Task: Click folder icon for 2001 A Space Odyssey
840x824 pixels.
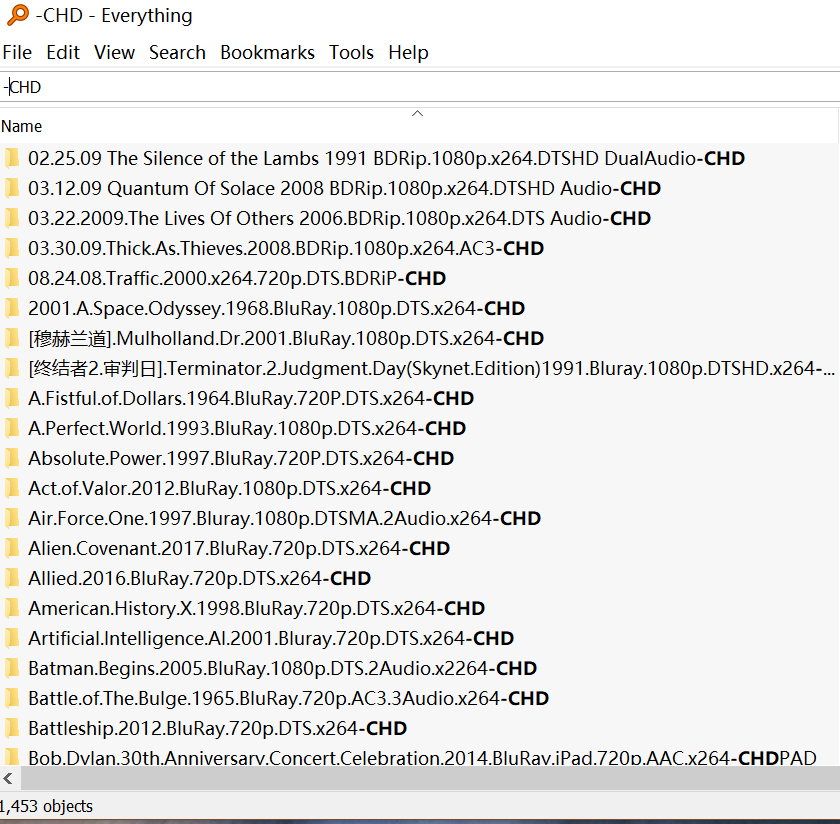Action: click(x=12, y=308)
